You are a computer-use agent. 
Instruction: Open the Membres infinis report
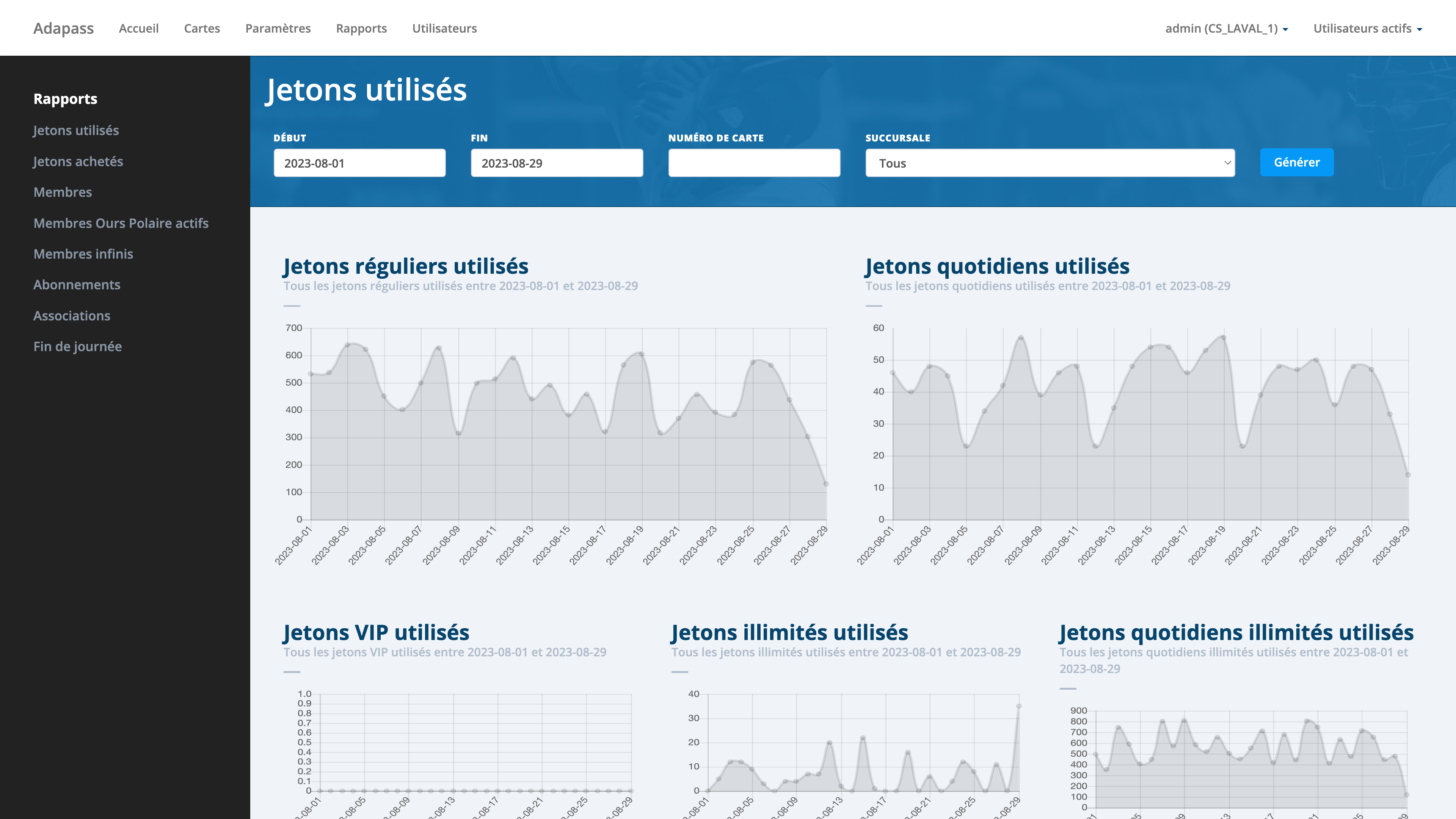point(83,254)
